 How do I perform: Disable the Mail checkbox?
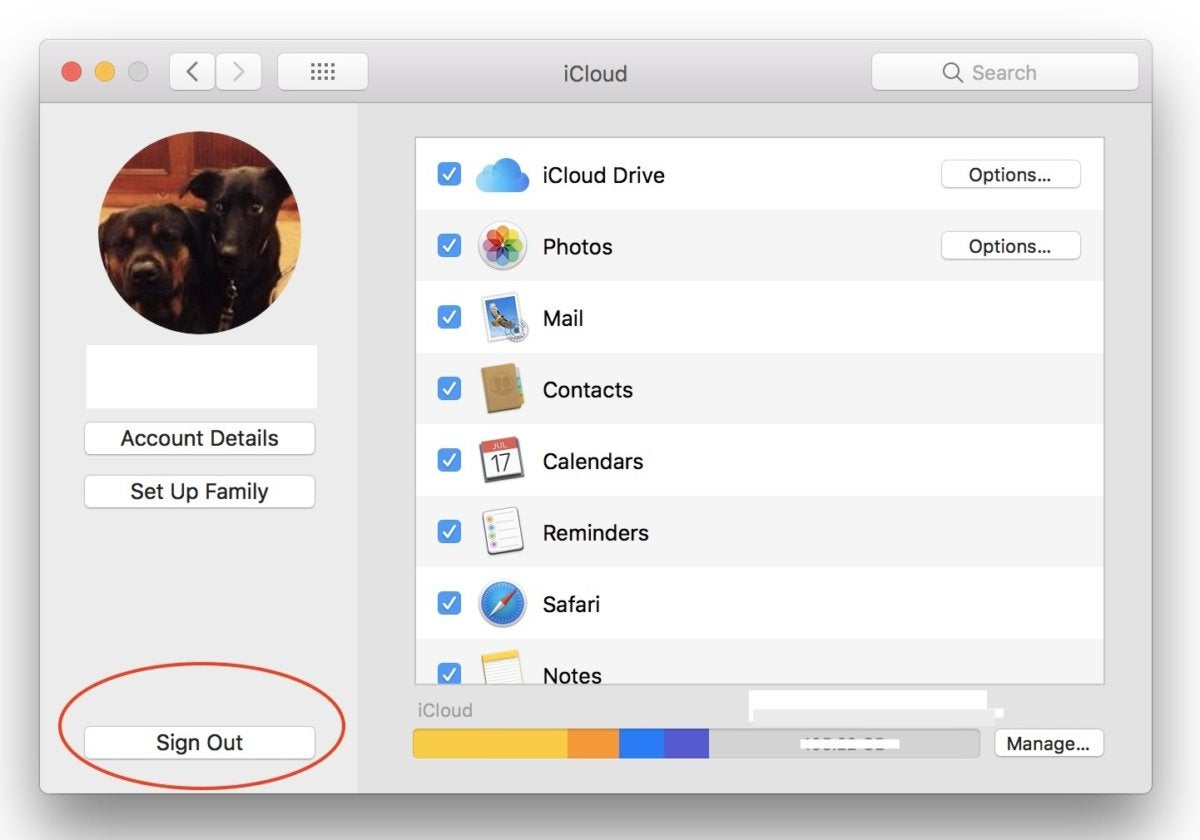(x=449, y=317)
